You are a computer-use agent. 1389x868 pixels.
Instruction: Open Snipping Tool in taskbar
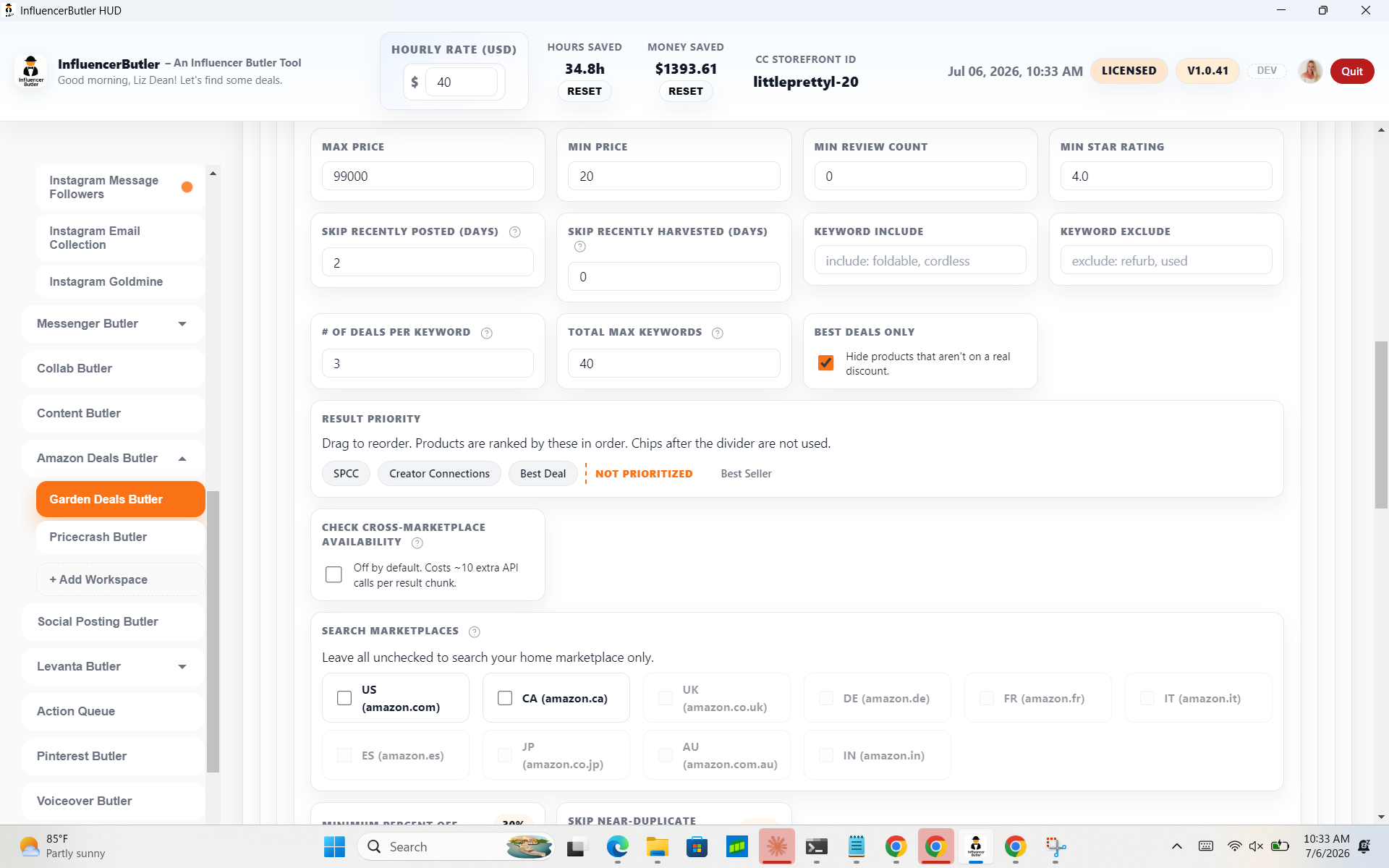pos(1055,846)
